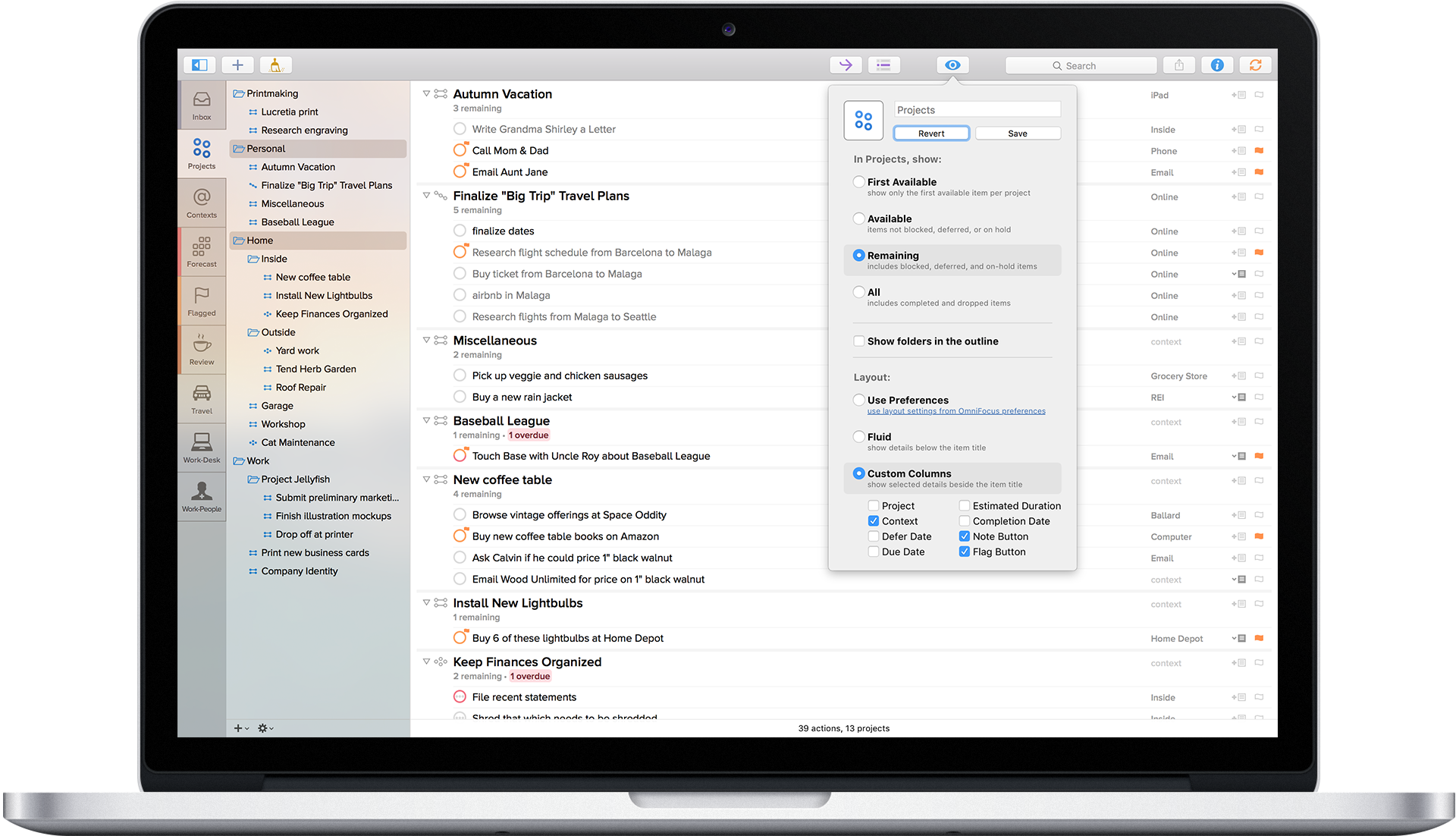Open the View options eye icon
The image size is (1456, 836).
[x=952, y=65]
